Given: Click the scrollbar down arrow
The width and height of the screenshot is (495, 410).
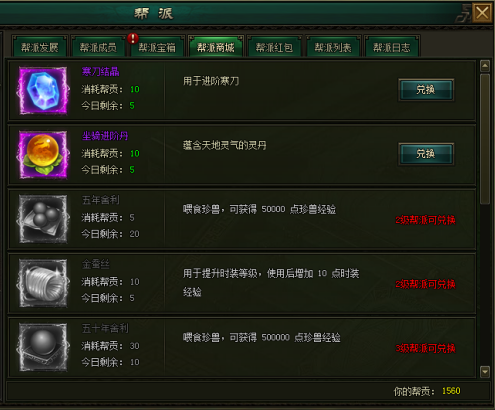Looking at the screenshot, I should click(485, 371).
